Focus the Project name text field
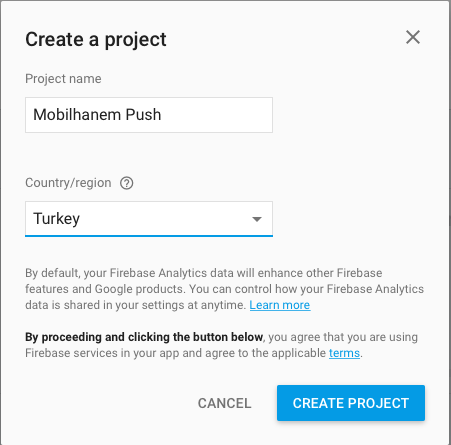This screenshot has height=445, width=451. pos(149,115)
